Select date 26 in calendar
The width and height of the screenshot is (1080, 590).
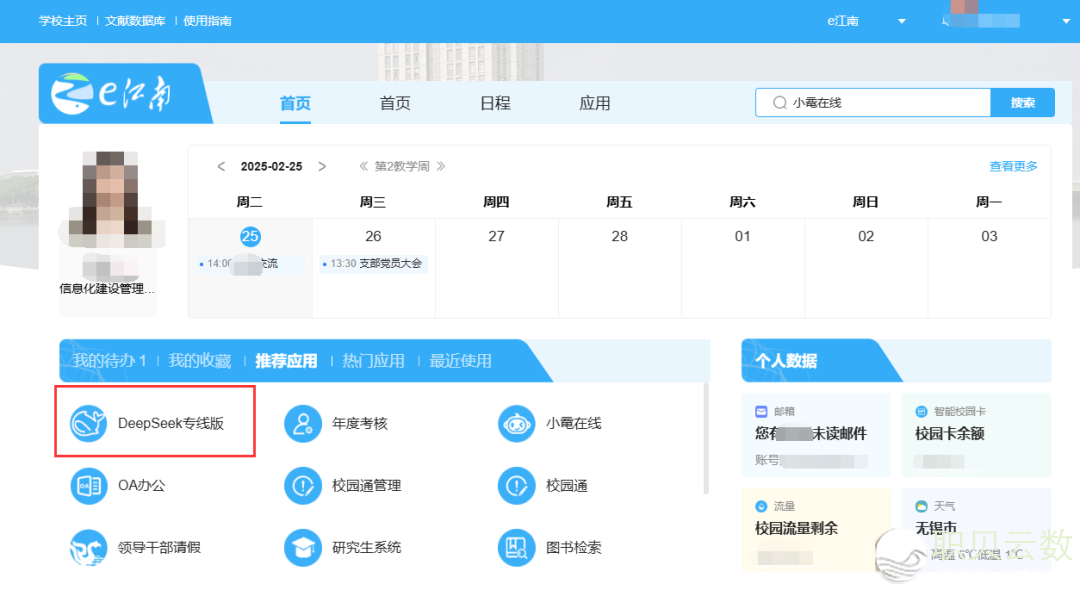pos(373,237)
